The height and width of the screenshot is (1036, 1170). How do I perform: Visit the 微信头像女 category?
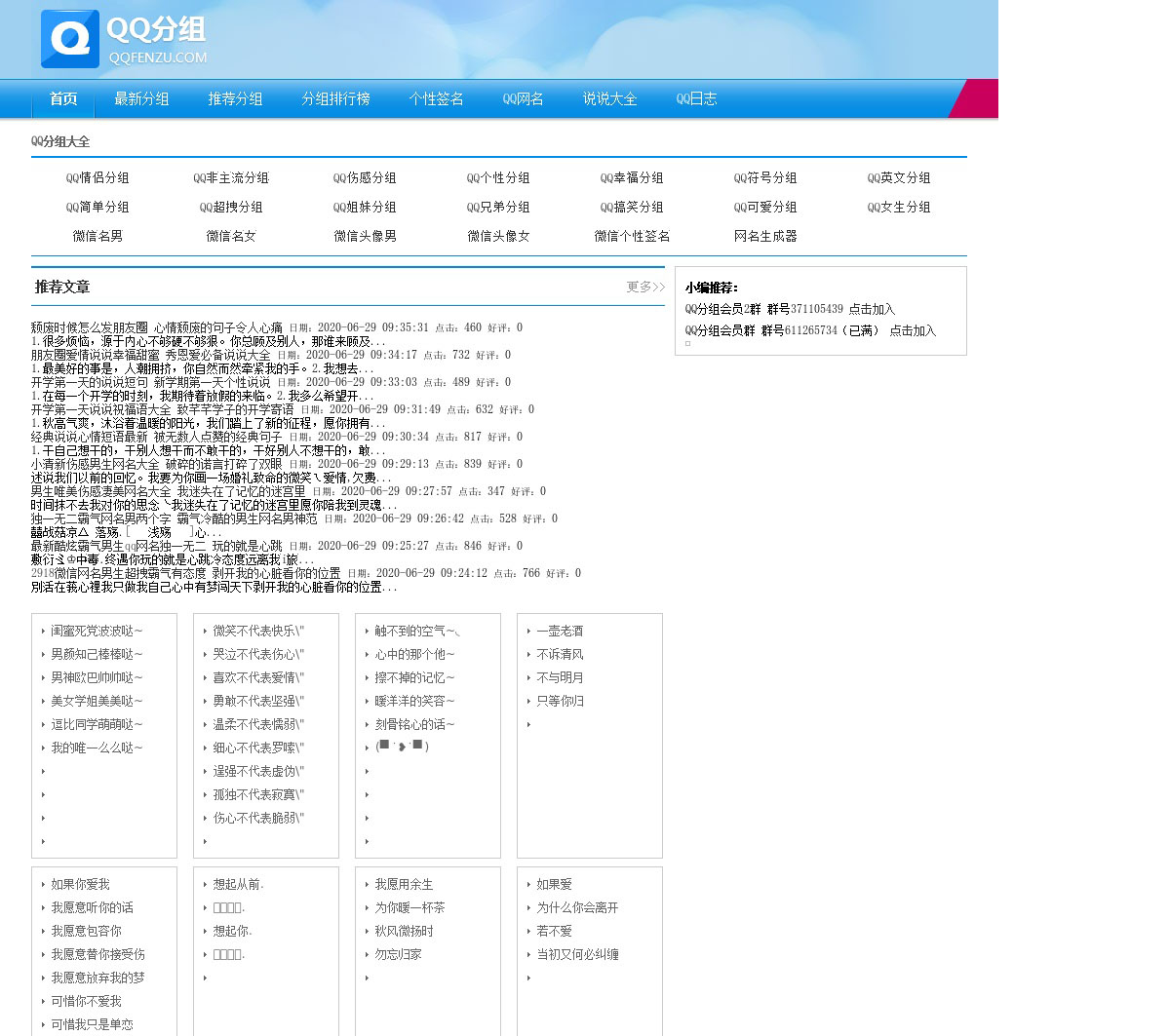click(498, 236)
